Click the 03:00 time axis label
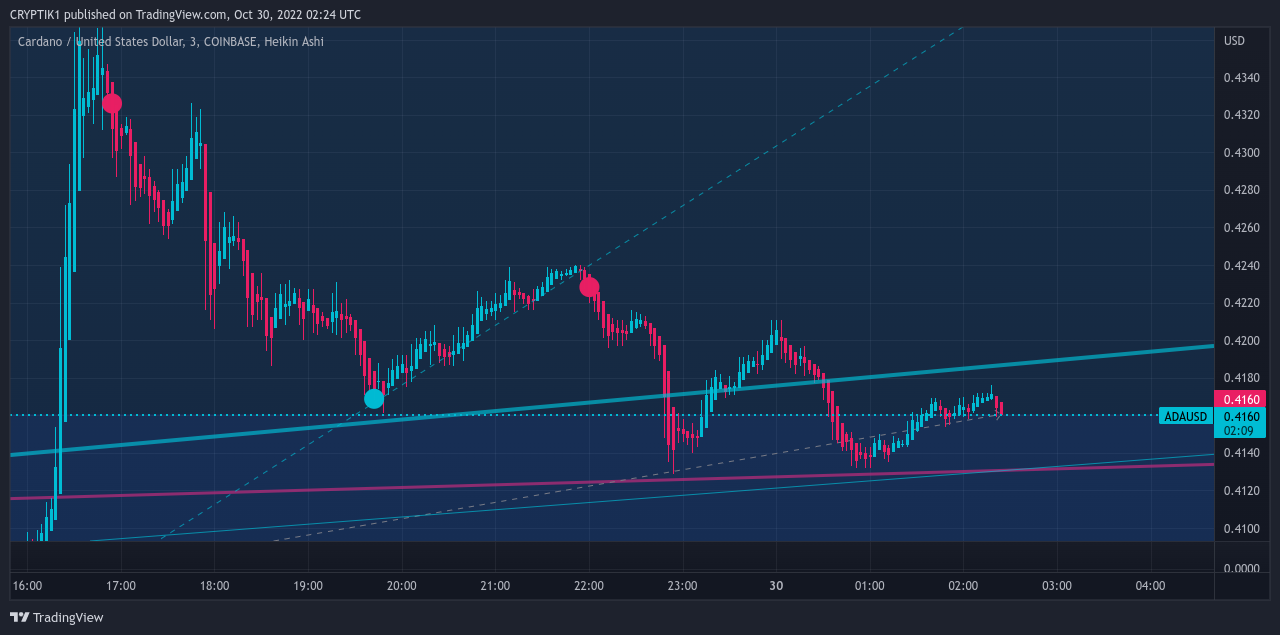The width and height of the screenshot is (1280, 635). pos(1057,586)
